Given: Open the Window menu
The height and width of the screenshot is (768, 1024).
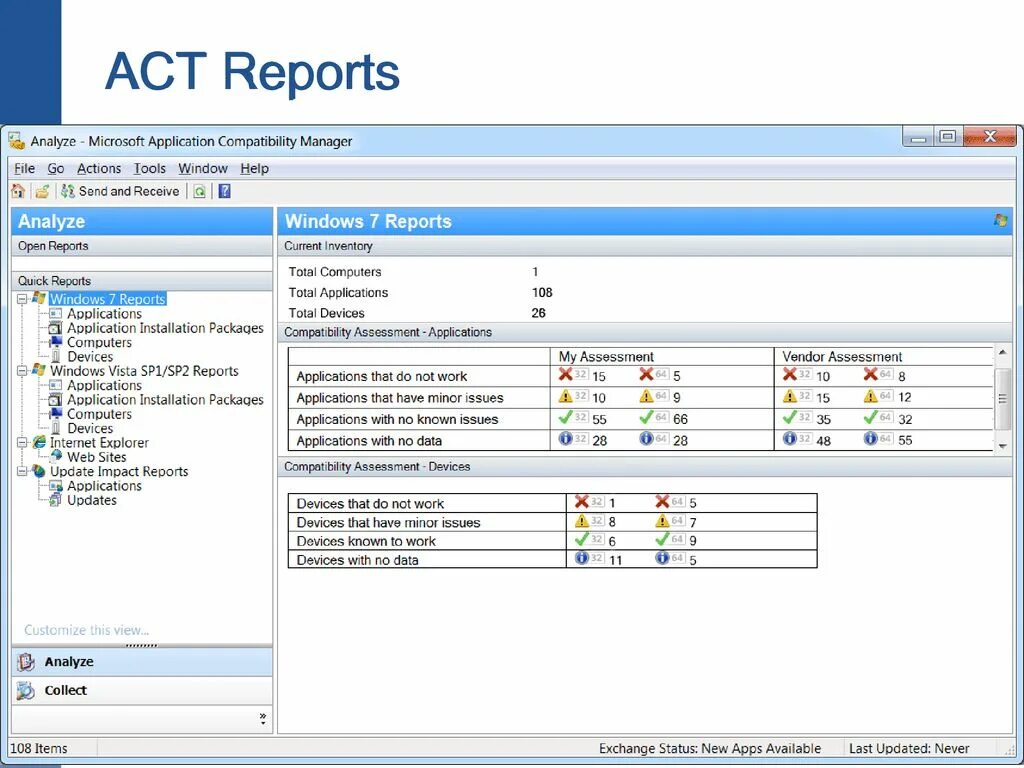Looking at the screenshot, I should (x=202, y=168).
